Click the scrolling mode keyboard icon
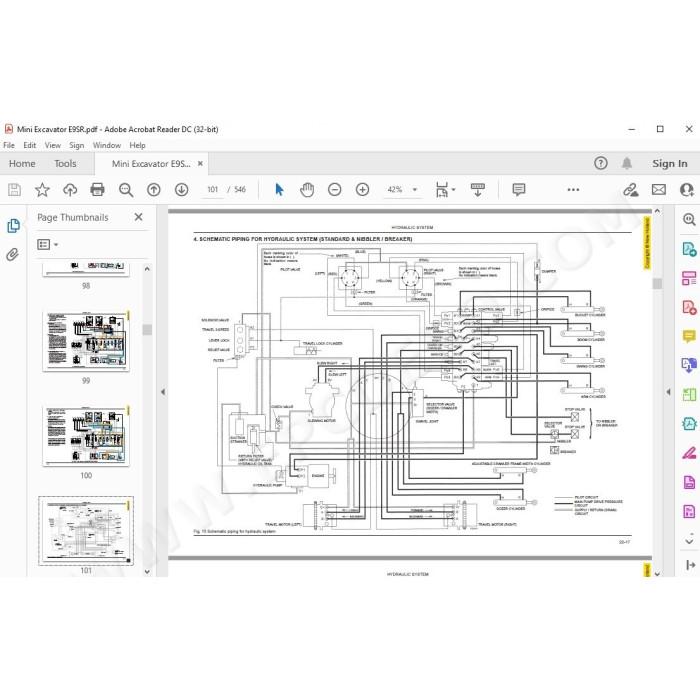The width and height of the screenshot is (700, 700). tap(478, 190)
